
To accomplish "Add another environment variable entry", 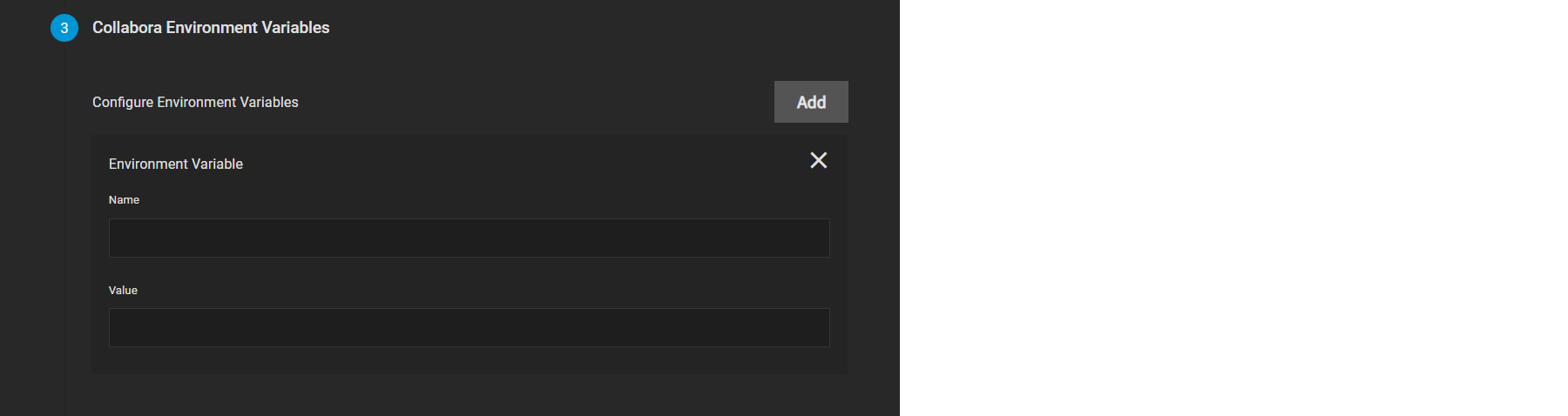I will [x=811, y=102].
